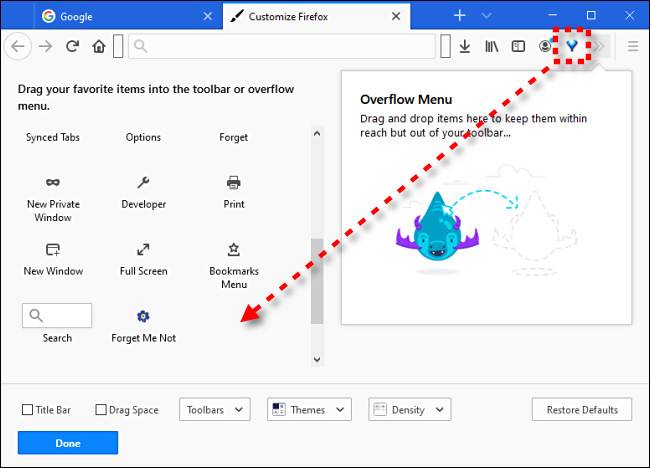
Task: Switch to the Google tab
Action: point(125,16)
